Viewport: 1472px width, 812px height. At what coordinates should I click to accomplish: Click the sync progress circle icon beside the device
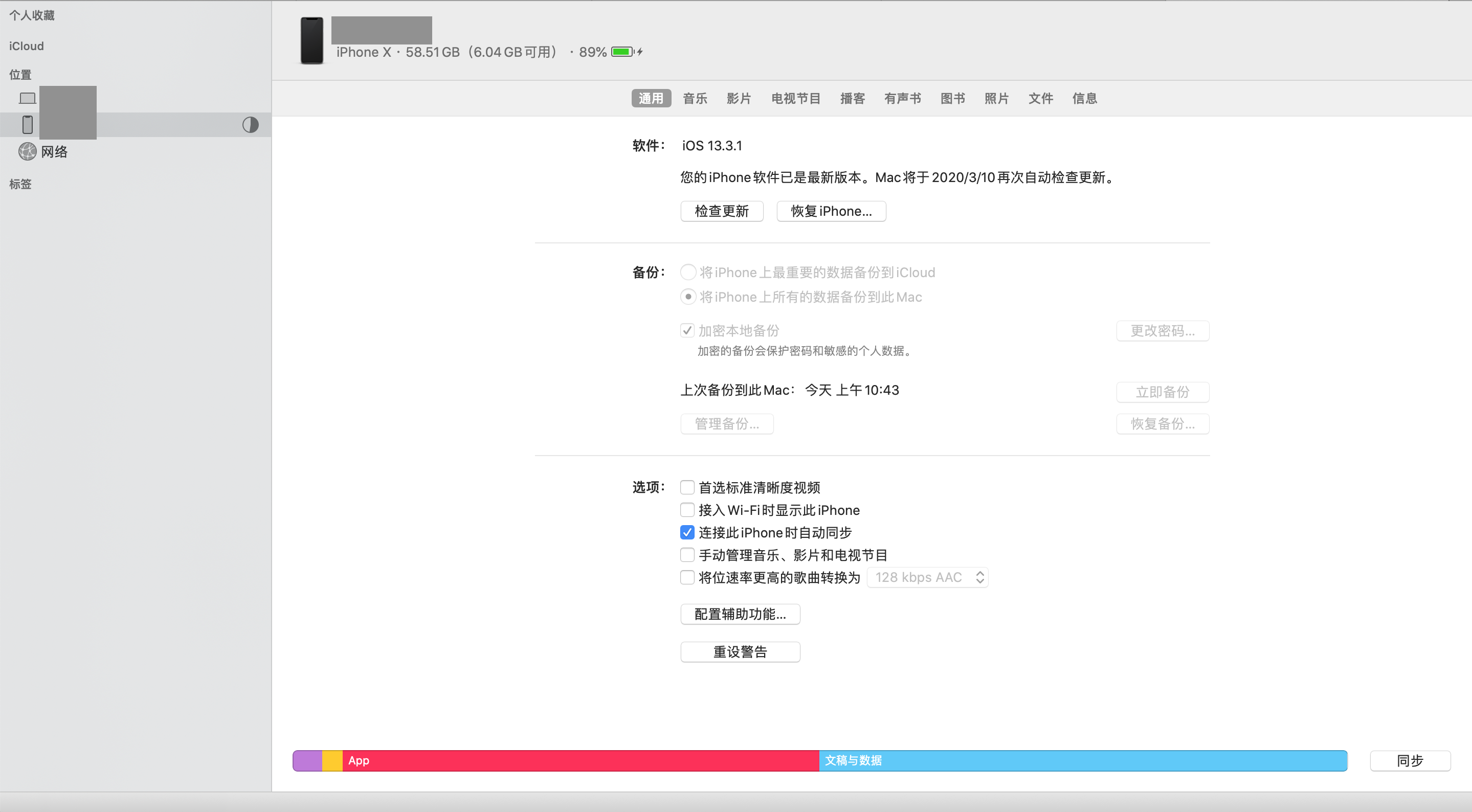250,125
